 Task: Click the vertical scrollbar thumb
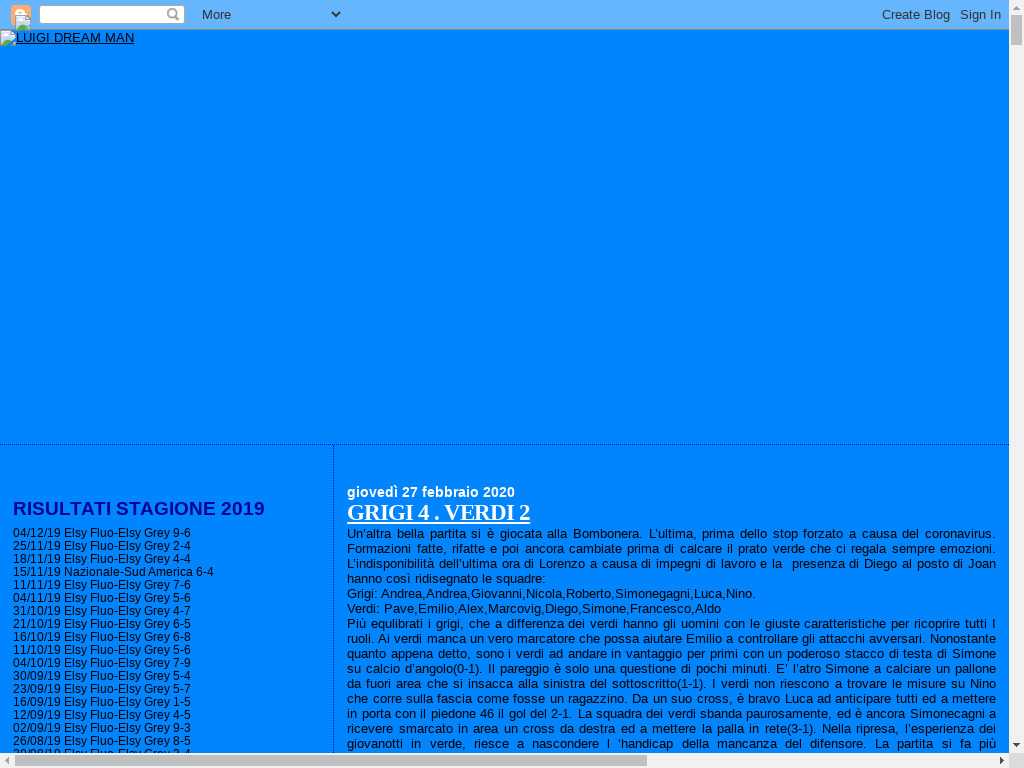coord(1016,30)
